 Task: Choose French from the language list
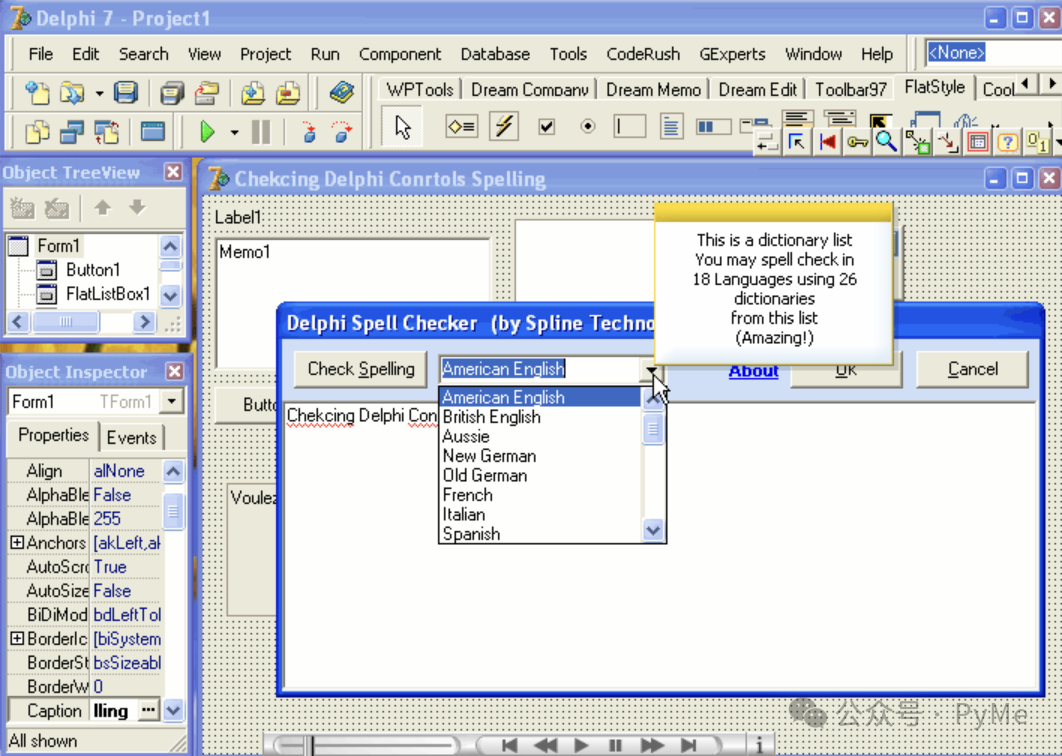[x=468, y=495]
